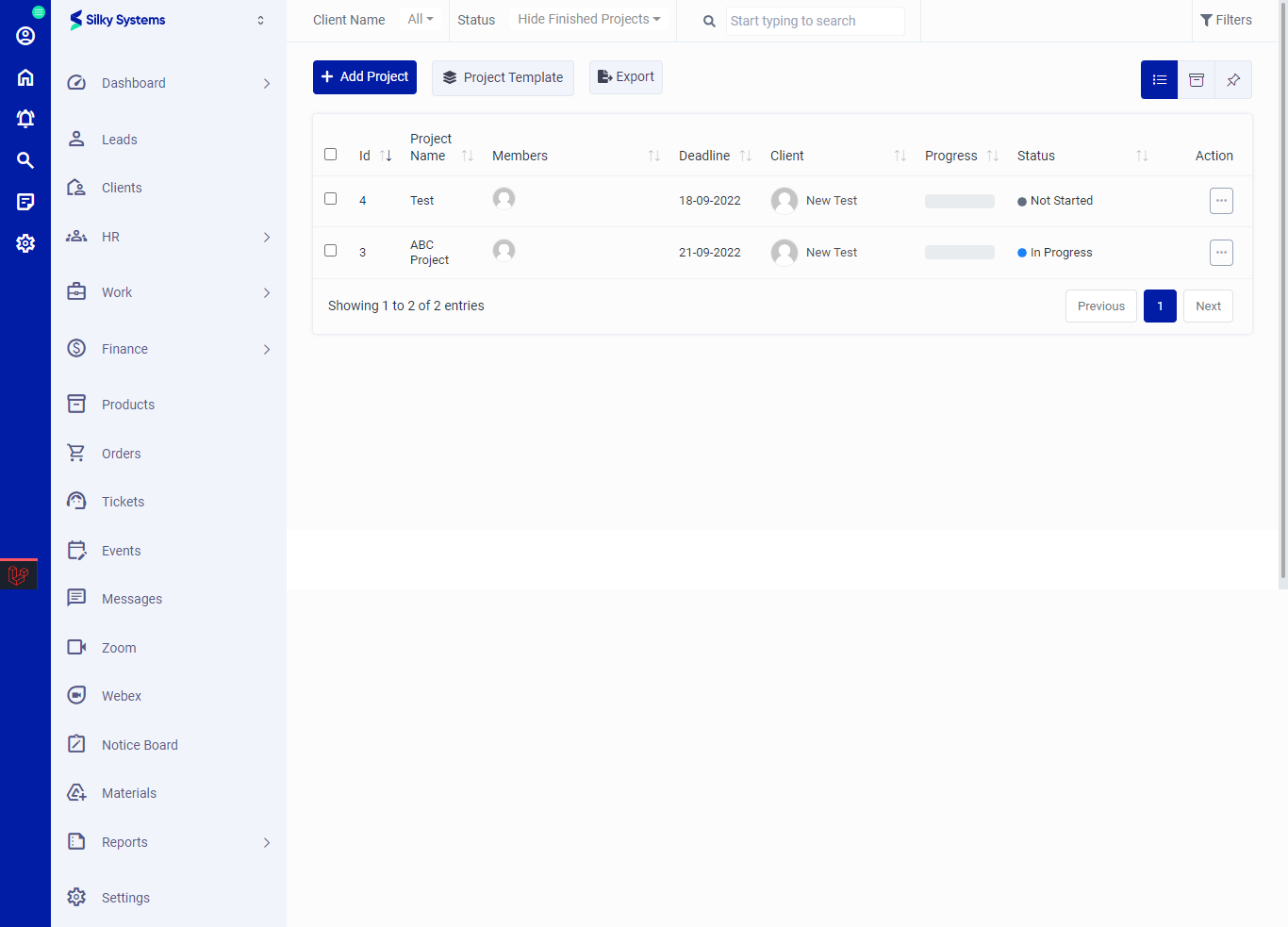The height and width of the screenshot is (927, 1288).
Task: Switch to the archived projects view icon
Action: click(1196, 79)
